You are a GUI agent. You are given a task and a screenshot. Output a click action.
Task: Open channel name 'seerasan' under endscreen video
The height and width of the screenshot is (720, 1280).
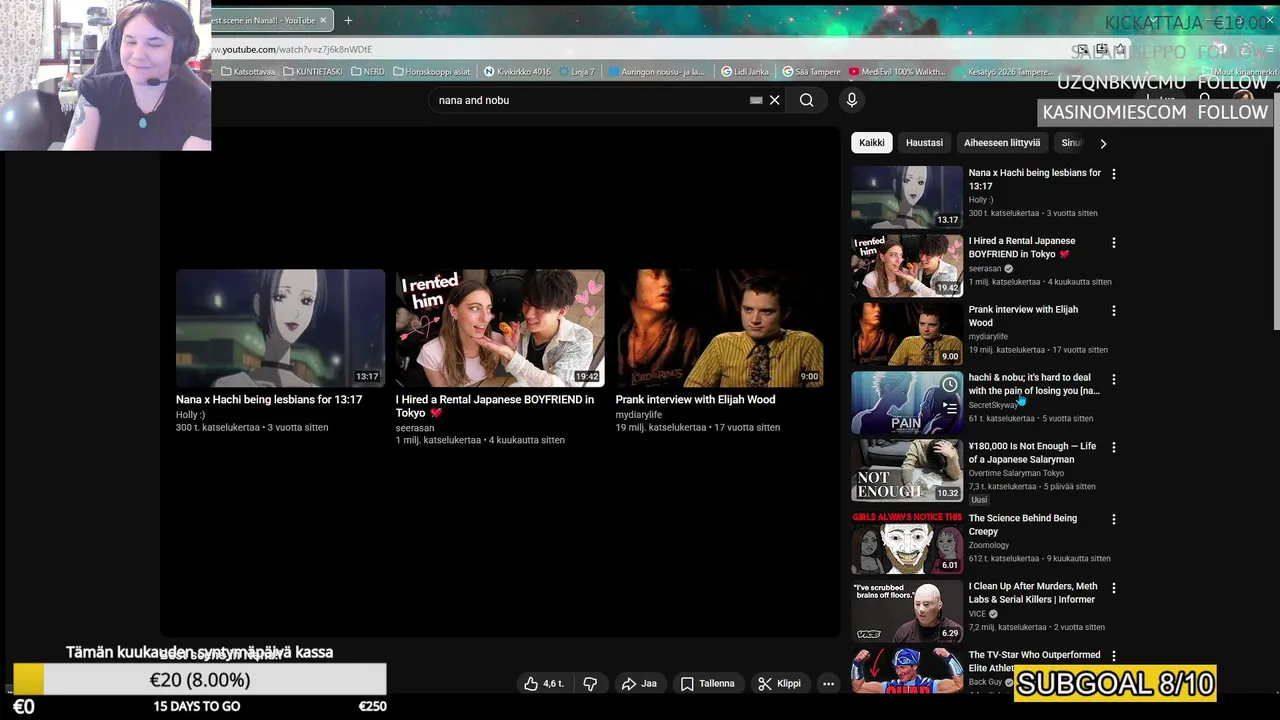(415, 428)
